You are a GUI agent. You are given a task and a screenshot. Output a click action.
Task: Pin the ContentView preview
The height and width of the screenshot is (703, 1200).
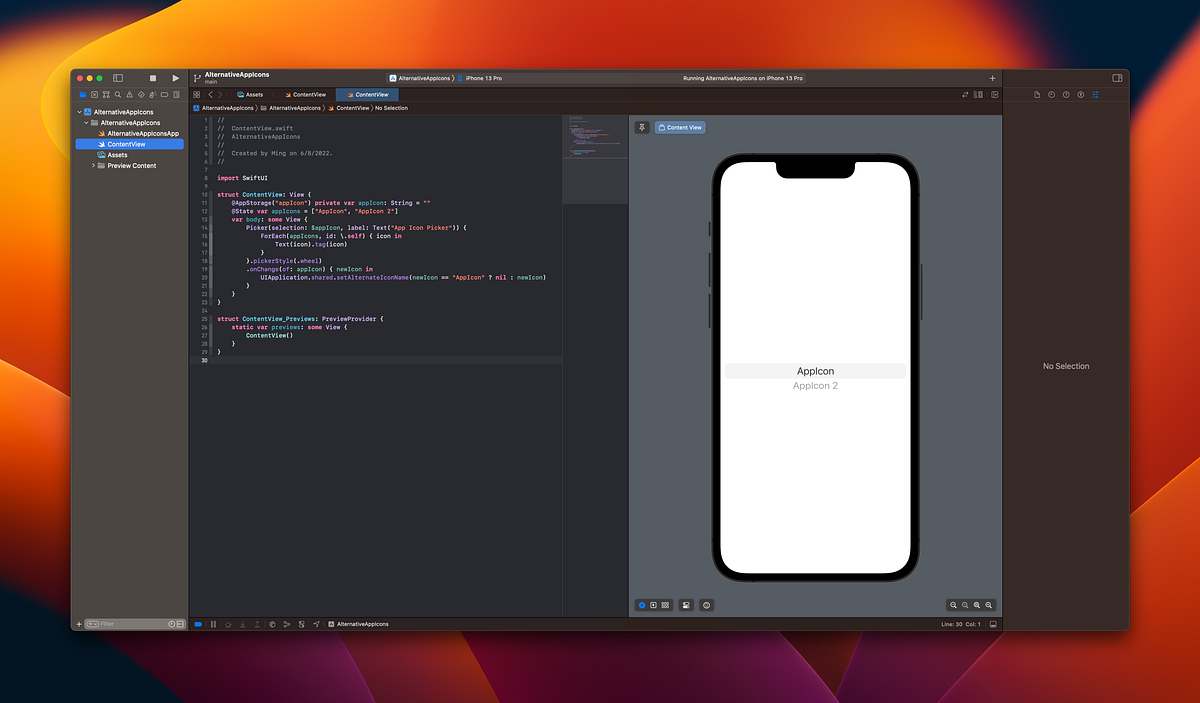641,127
